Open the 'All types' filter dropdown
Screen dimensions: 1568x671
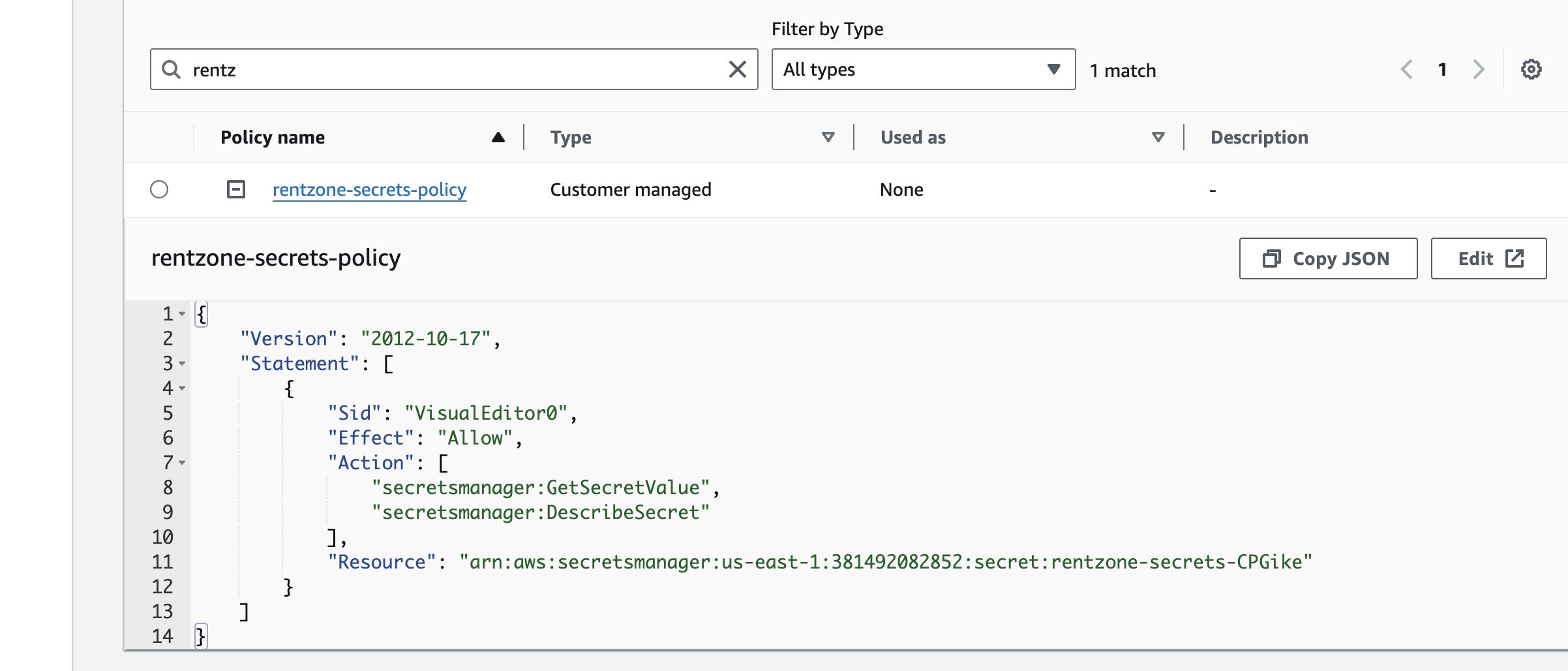pos(923,69)
